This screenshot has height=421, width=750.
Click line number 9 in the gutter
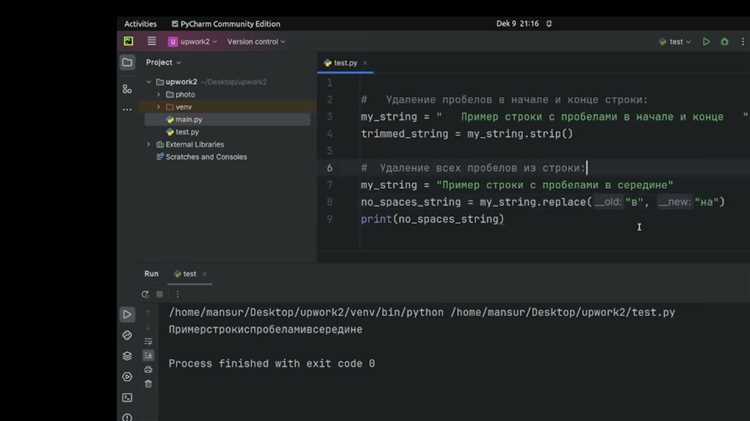point(330,219)
